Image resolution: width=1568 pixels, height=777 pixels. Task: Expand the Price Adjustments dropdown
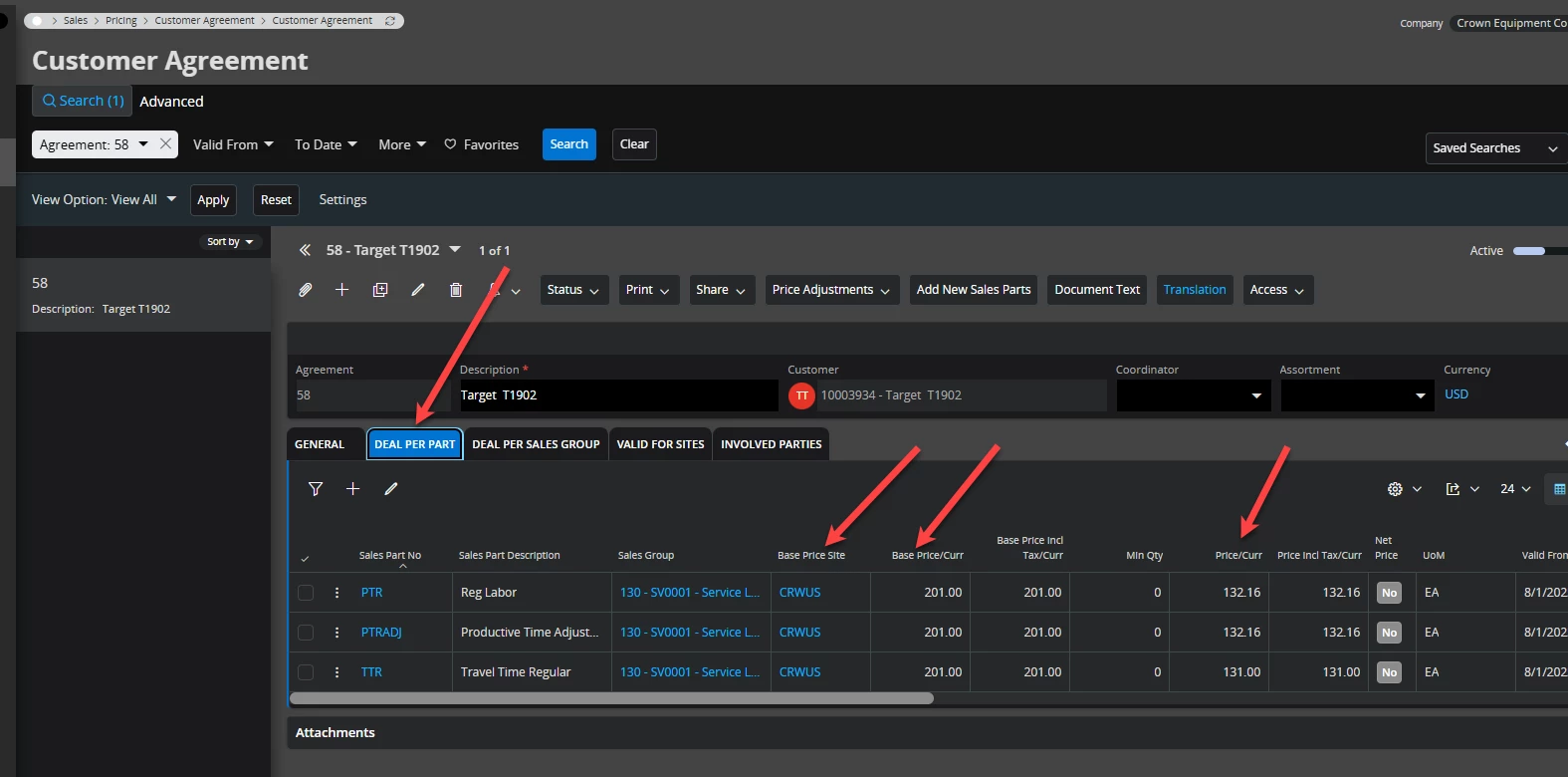pos(831,290)
